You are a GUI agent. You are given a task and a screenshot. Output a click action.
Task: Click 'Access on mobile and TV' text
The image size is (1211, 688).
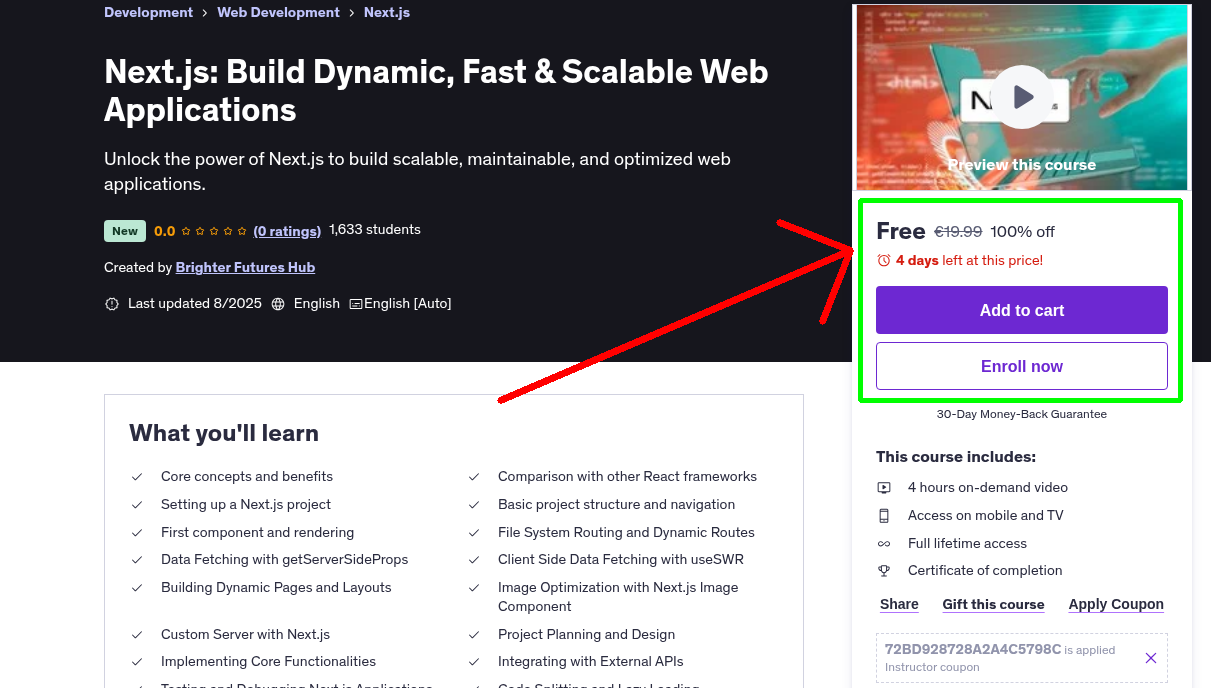(x=986, y=516)
